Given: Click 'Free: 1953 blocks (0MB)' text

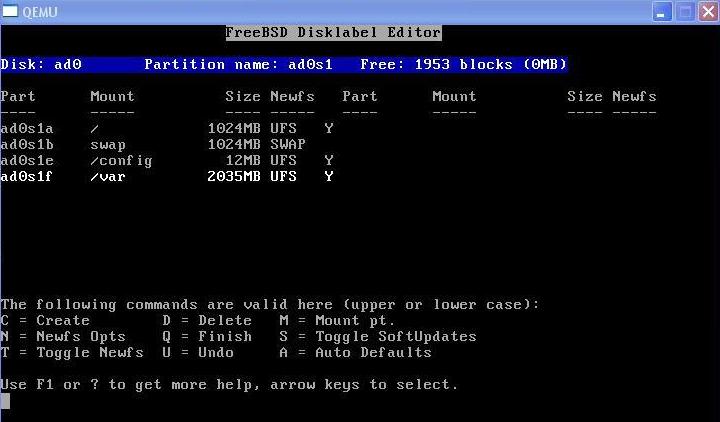Looking at the screenshot, I should click(x=463, y=64).
